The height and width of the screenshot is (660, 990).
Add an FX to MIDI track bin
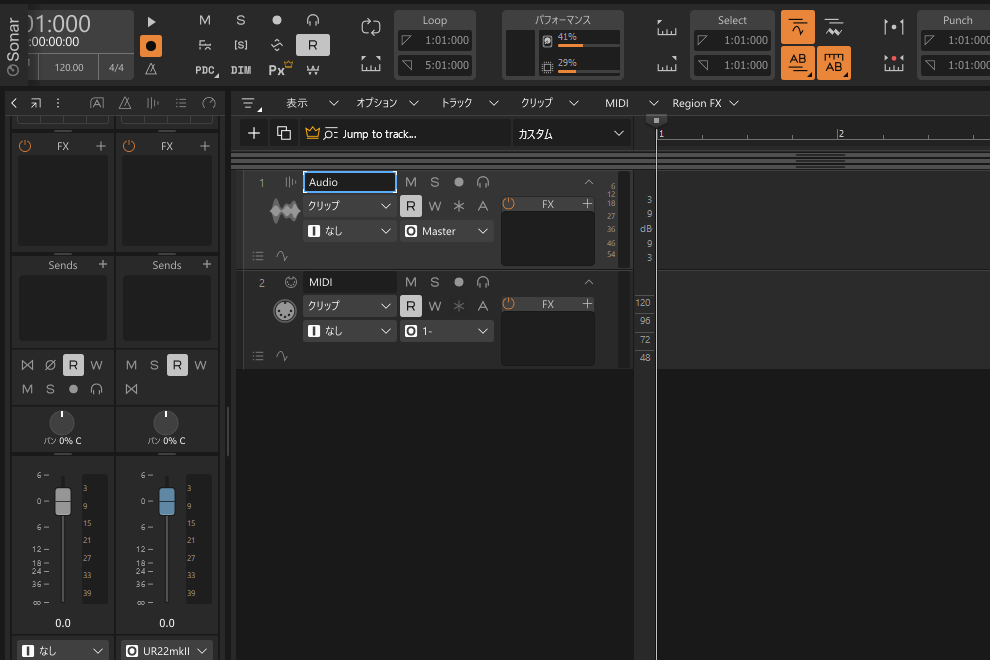pyautogui.click(x=587, y=304)
